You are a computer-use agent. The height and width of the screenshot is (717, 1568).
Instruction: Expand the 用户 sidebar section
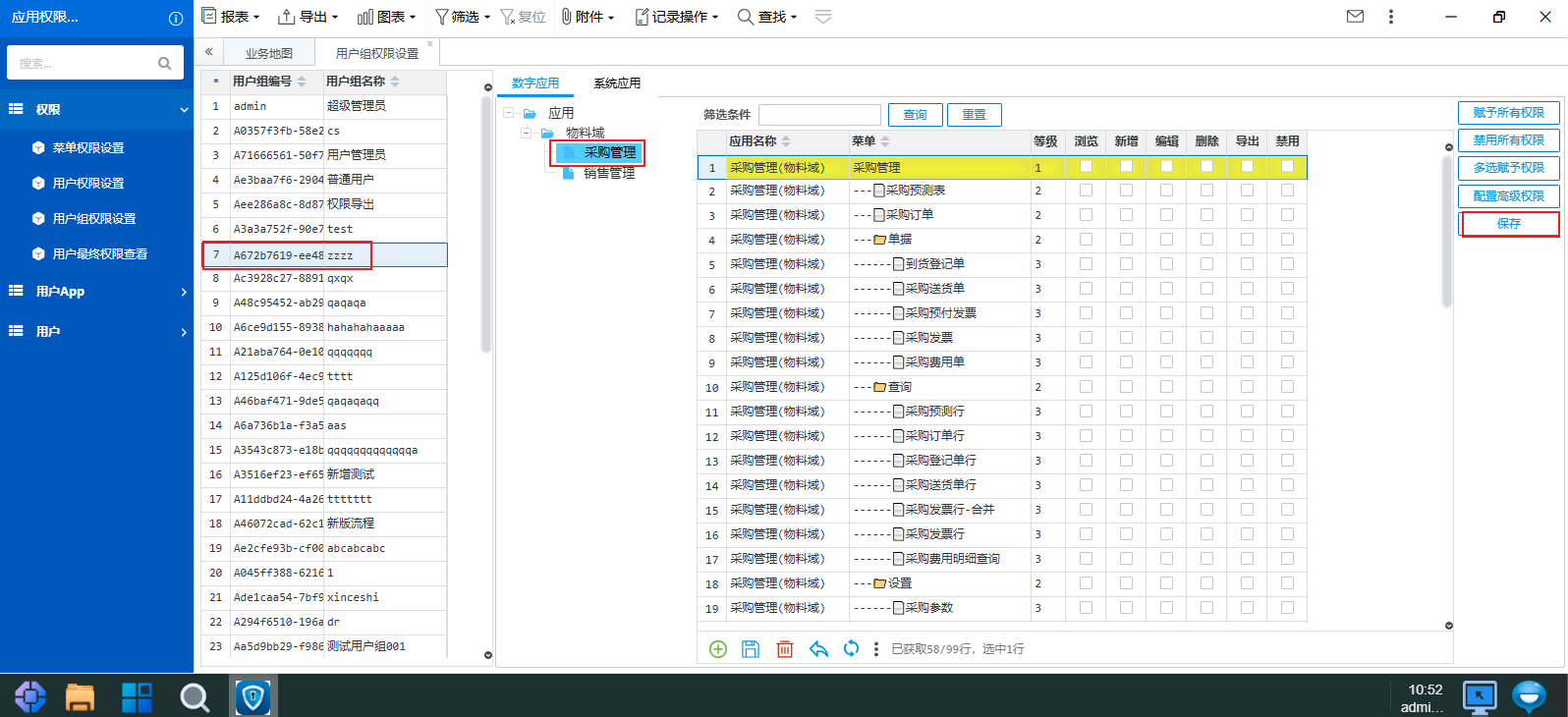(x=184, y=332)
